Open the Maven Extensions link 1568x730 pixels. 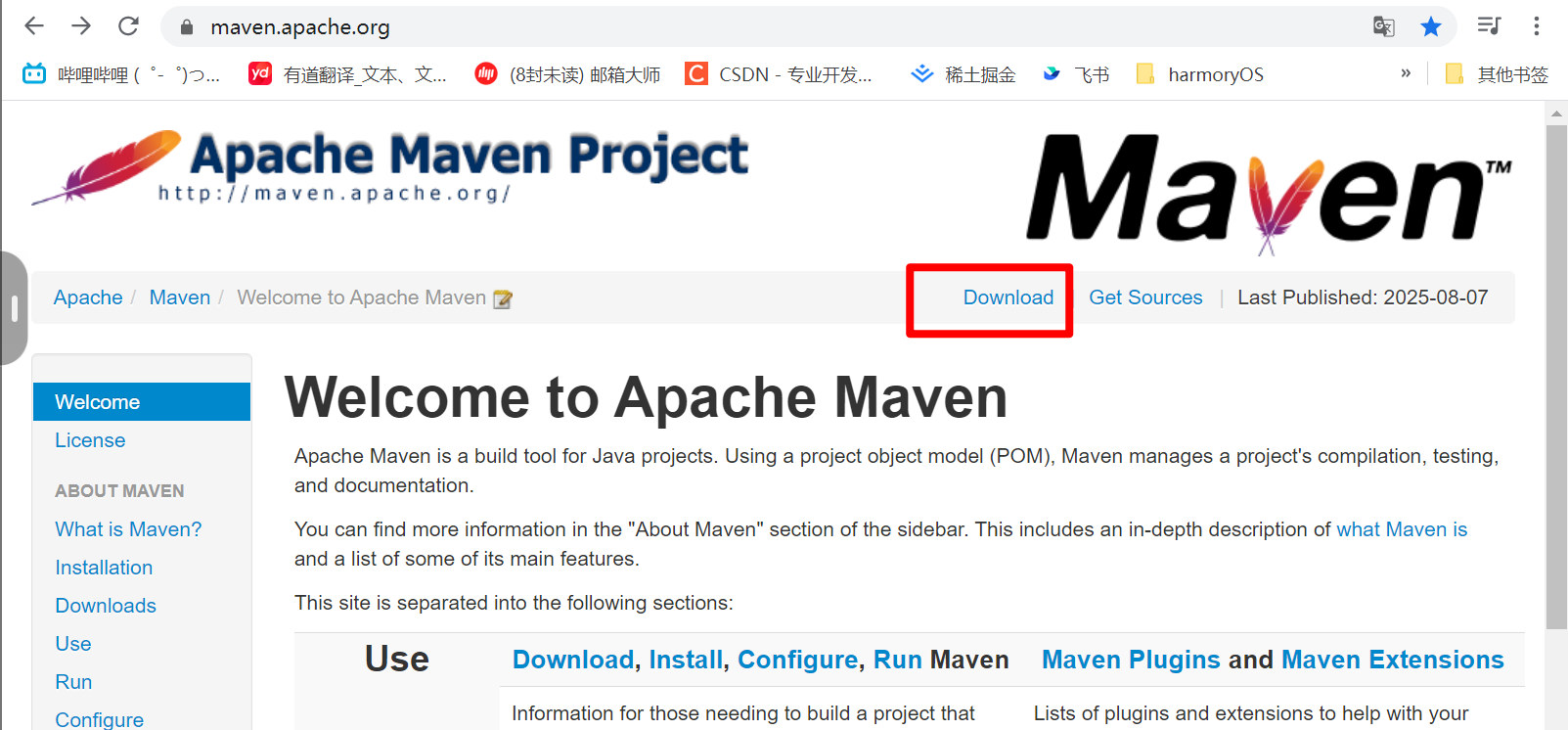(x=1392, y=660)
